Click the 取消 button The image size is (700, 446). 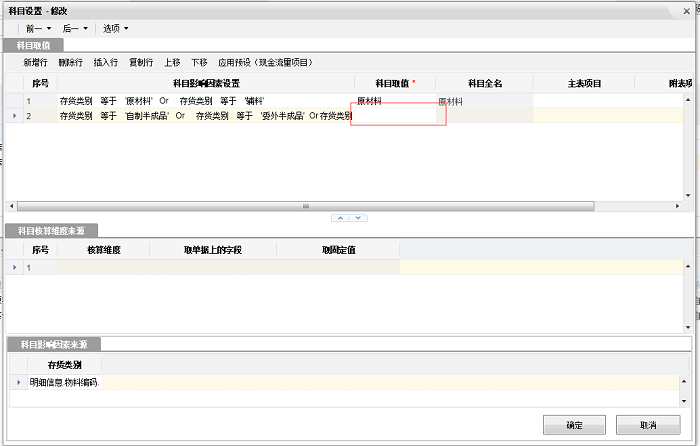[x=648, y=424]
